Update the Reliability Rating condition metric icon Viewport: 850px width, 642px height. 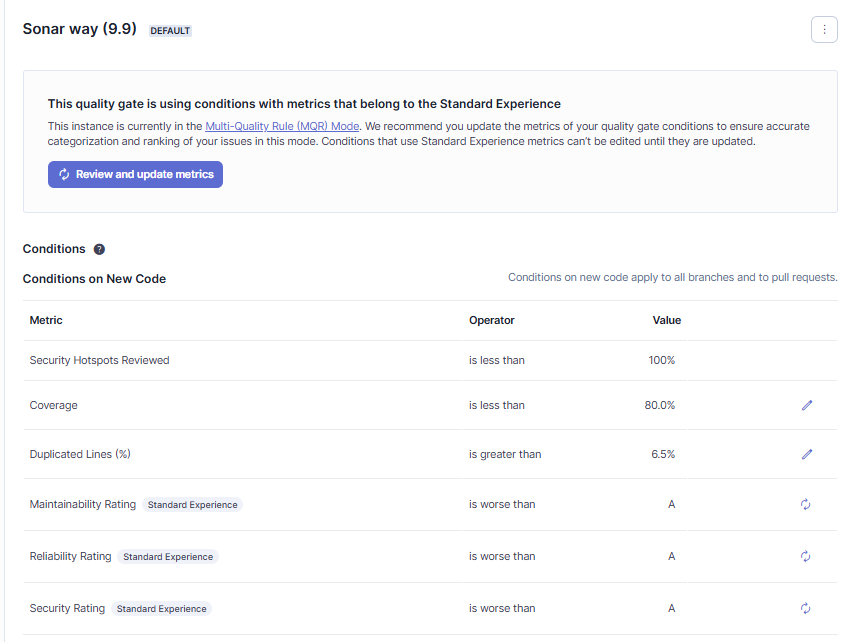(x=806, y=557)
